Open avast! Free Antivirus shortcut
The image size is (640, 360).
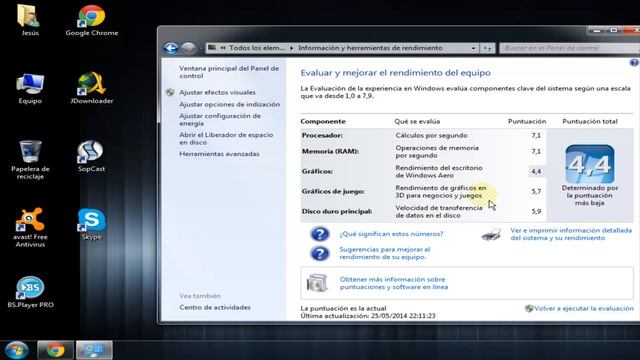[30, 227]
